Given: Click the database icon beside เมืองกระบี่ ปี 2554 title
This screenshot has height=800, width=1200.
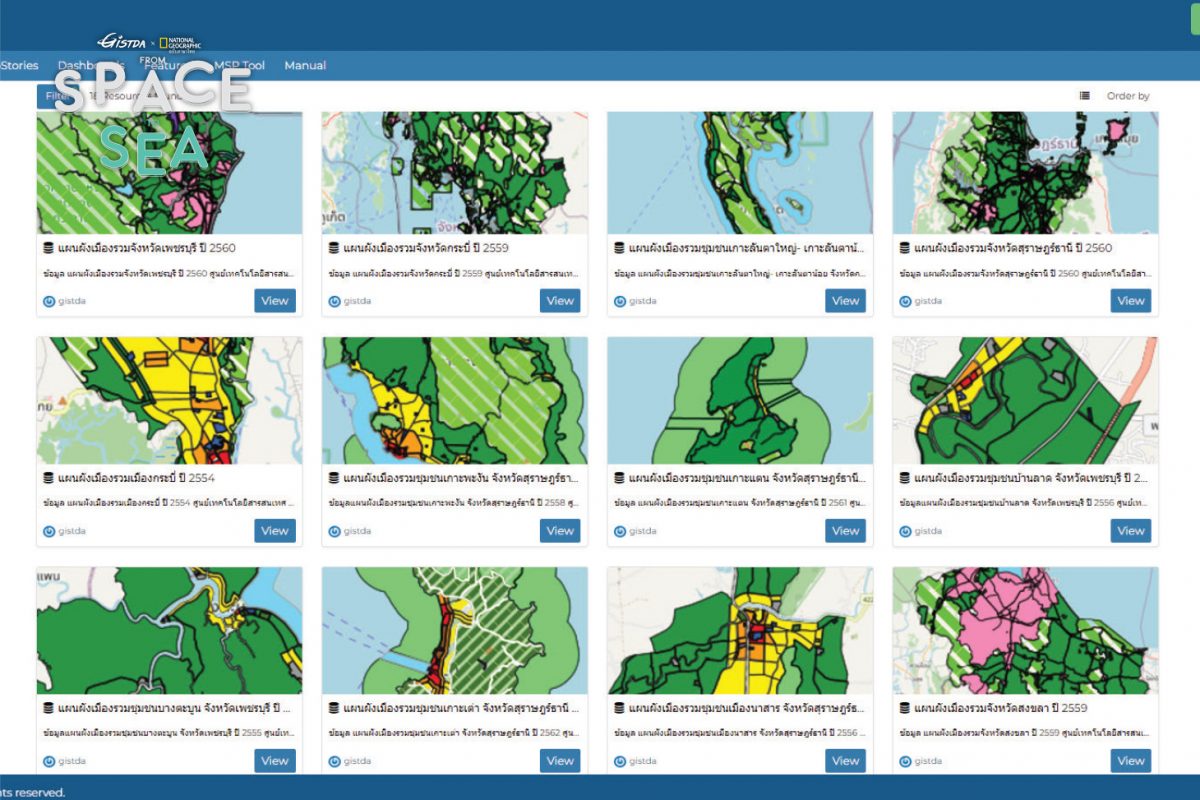Looking at the screenshot, I should coord(49,478).
